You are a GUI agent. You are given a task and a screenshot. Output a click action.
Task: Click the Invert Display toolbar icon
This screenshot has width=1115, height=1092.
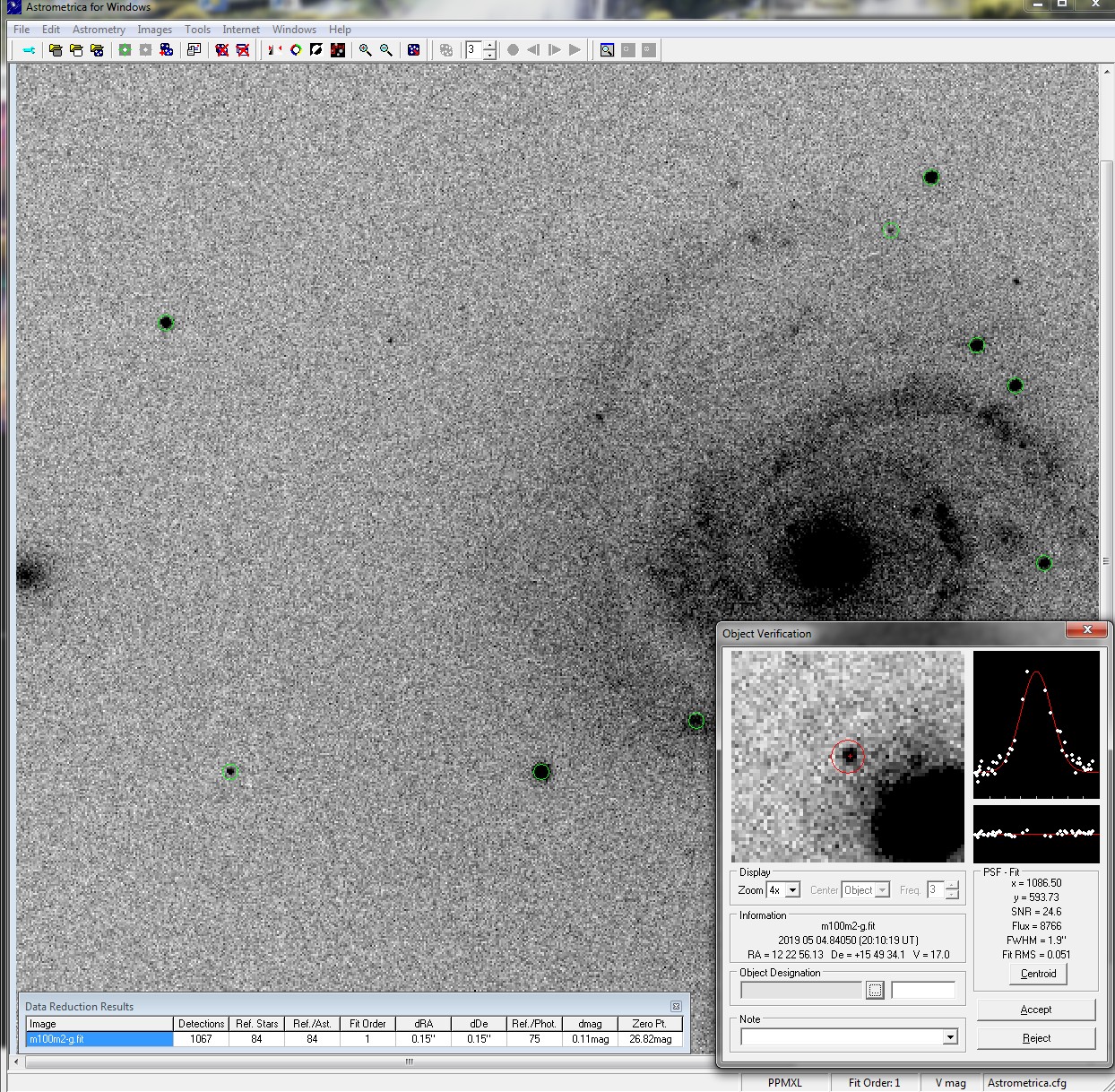316,50
